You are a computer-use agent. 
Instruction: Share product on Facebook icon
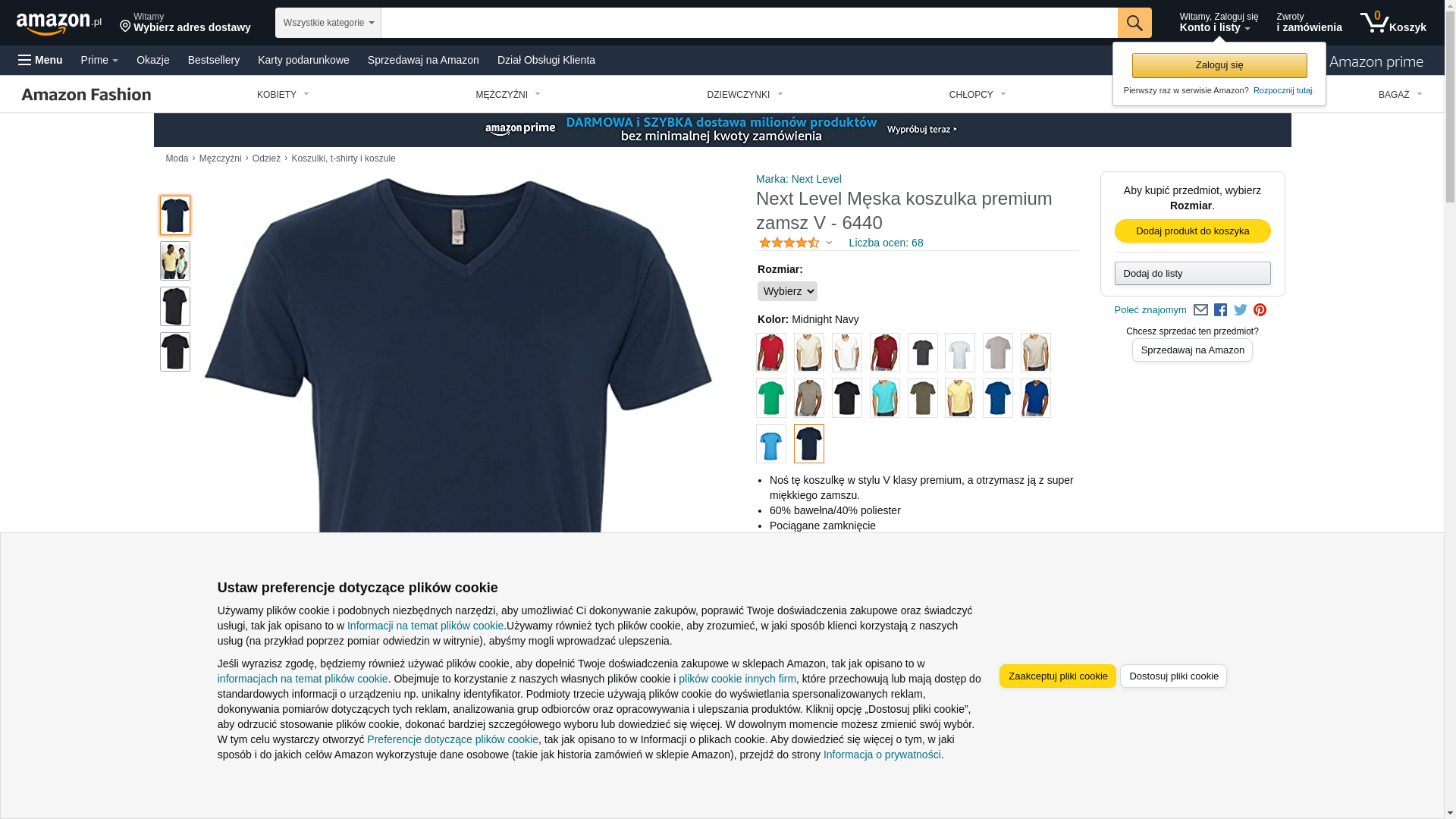point(1220,310)
